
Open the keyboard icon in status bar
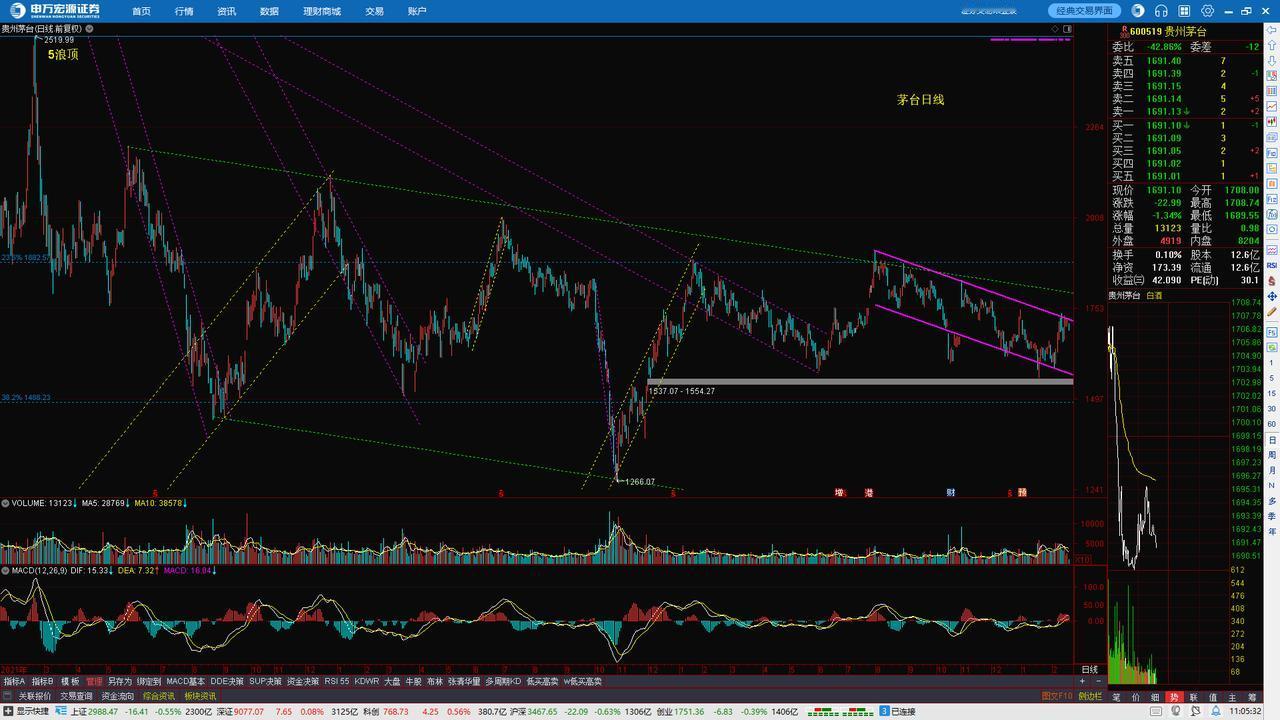tap(1156, 711)
